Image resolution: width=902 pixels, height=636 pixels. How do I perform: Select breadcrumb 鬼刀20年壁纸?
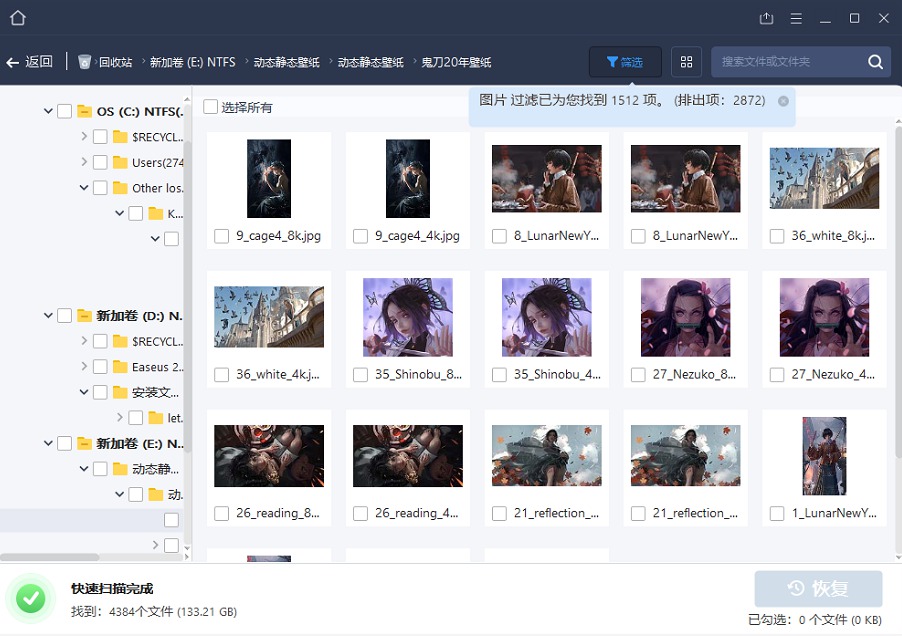tap(456, 62)
